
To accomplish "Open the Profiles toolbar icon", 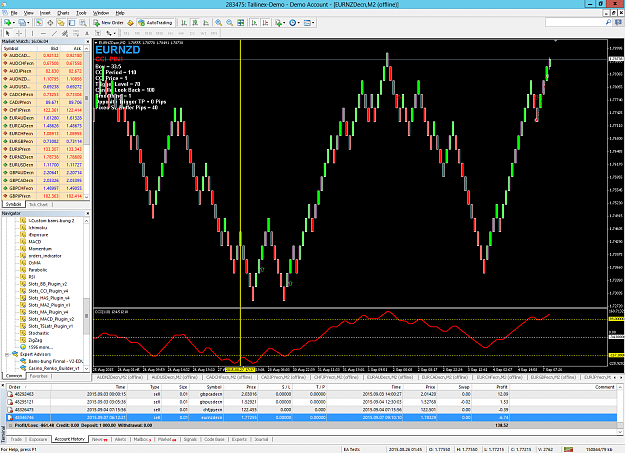I will (x=23, y=23).
